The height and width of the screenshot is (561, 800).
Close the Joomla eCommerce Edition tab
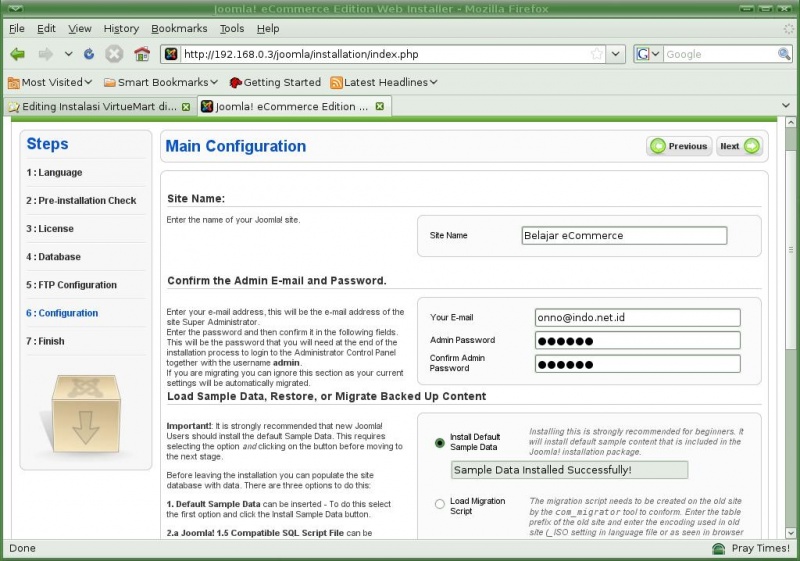click(379, 106)
